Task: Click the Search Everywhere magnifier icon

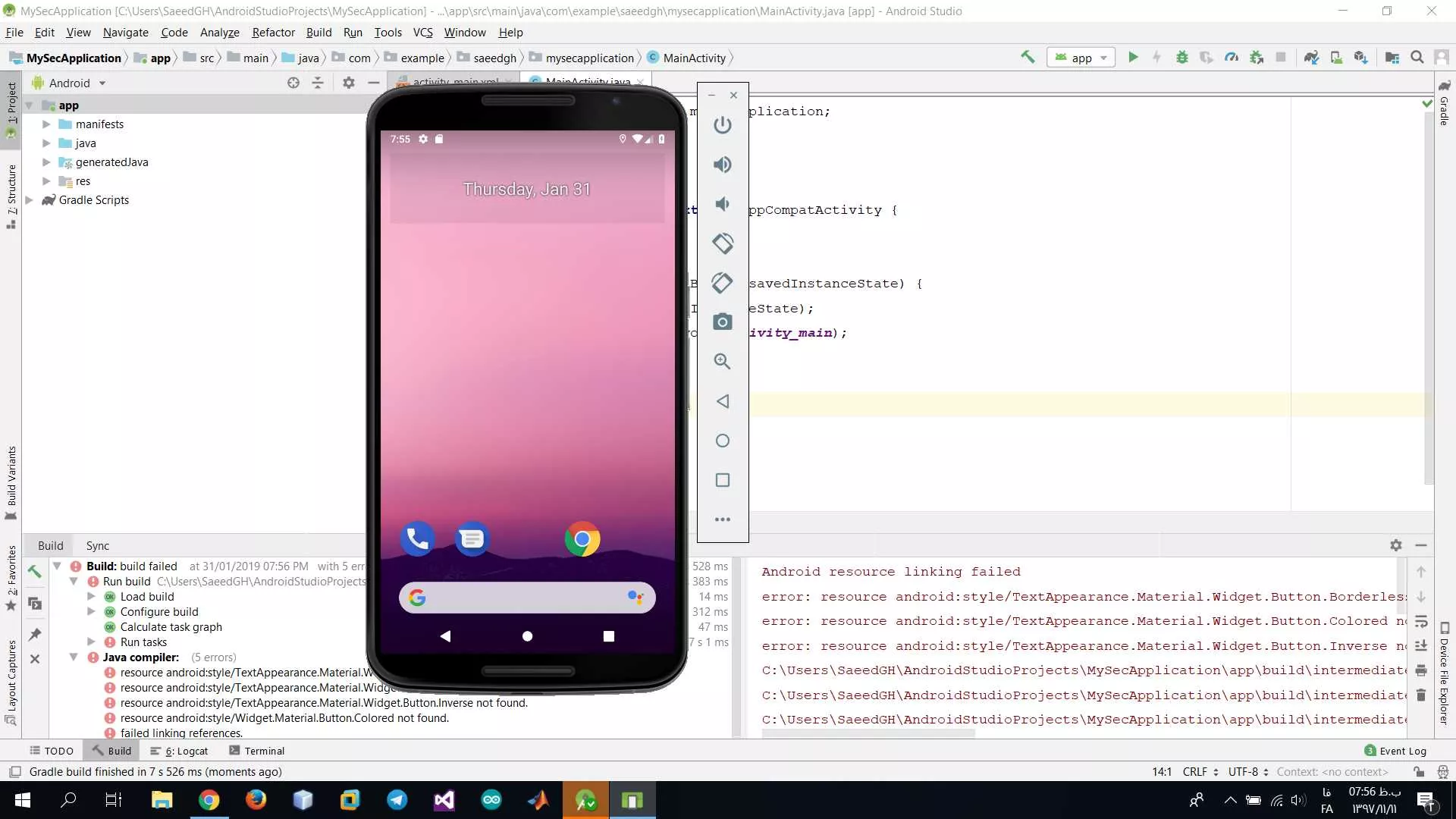Action: [1417, 57]
